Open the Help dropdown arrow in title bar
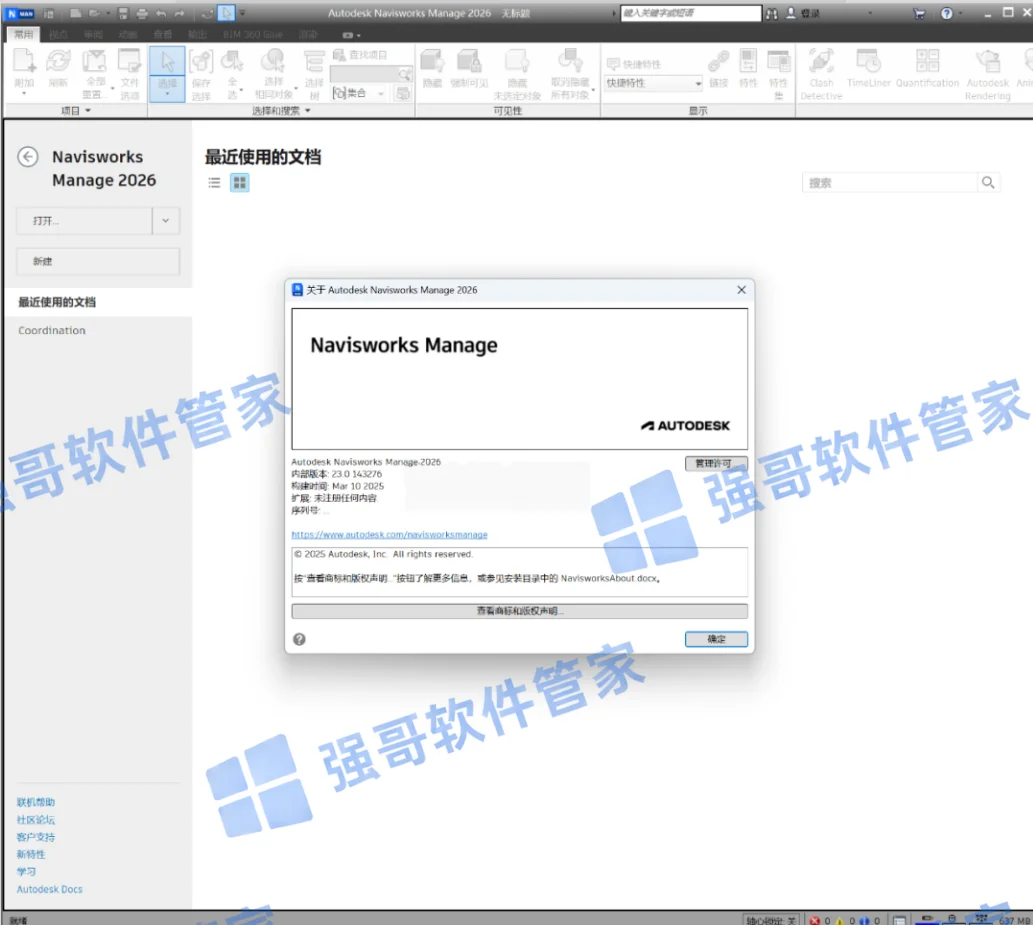This screenshot has width=1033, height=925. coord(960,13)
